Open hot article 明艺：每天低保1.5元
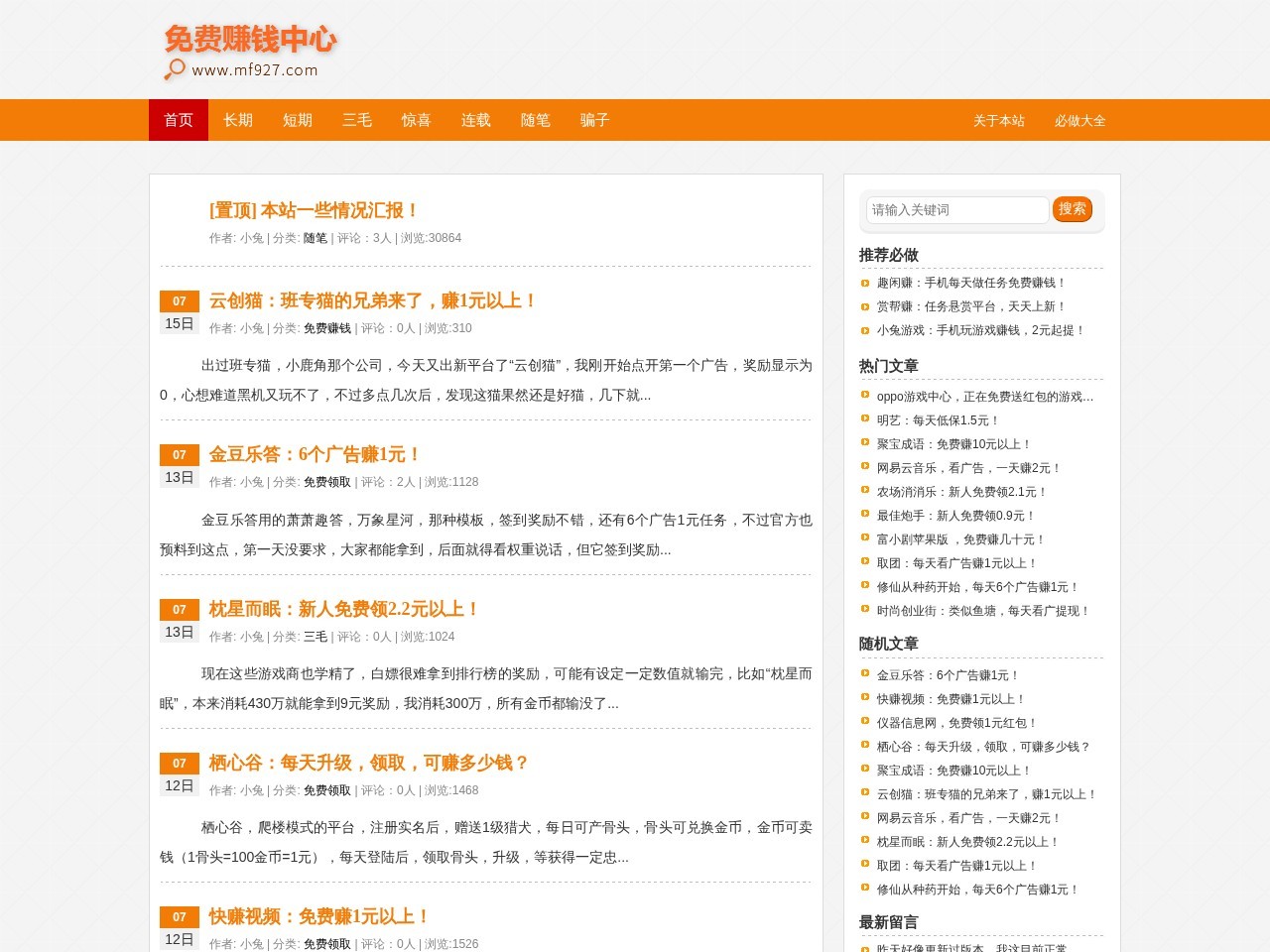This screenshot has height=952, width=1270. [939, 420]
